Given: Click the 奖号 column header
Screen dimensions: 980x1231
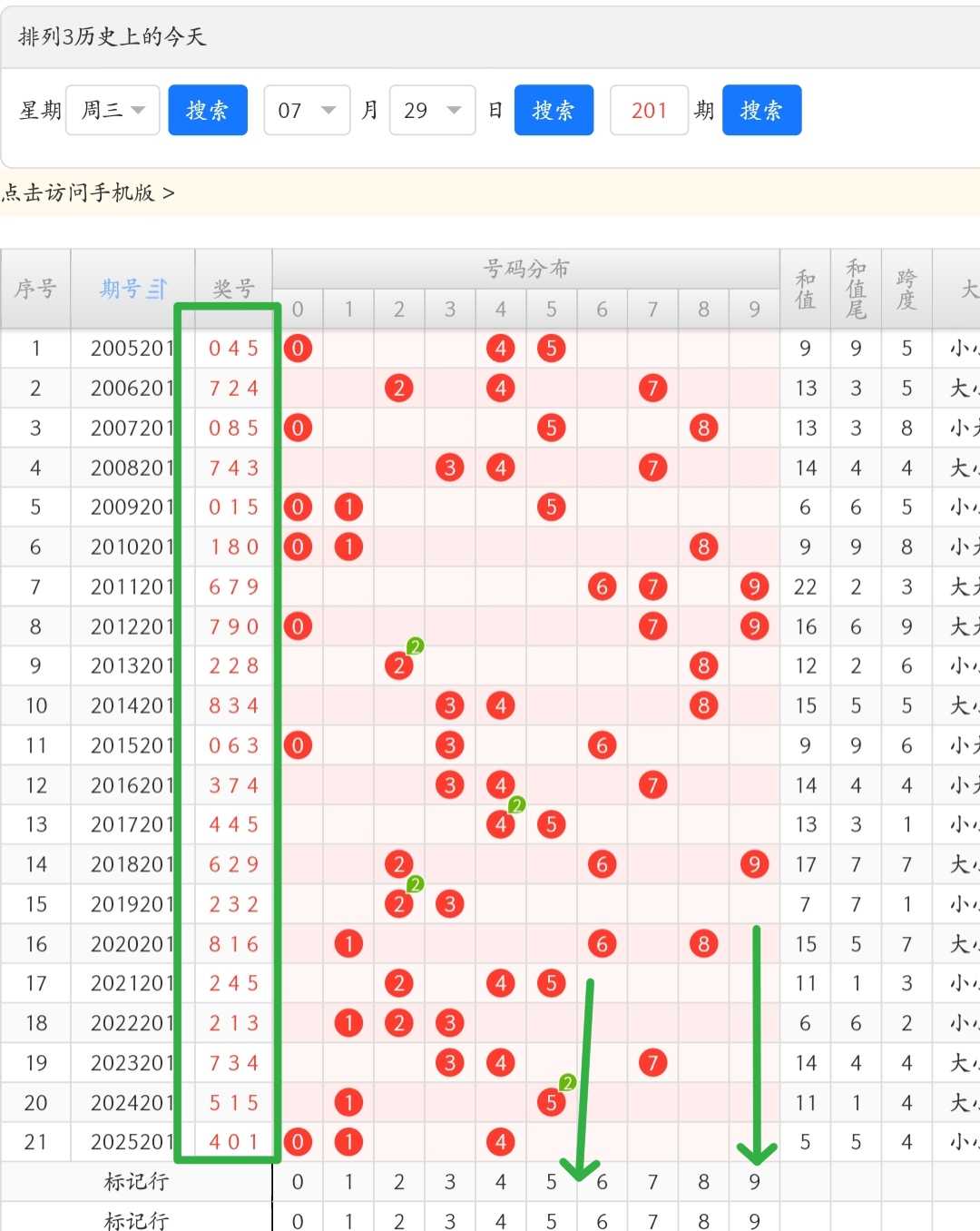Looking at the screenshot, I should pos(233,289).
